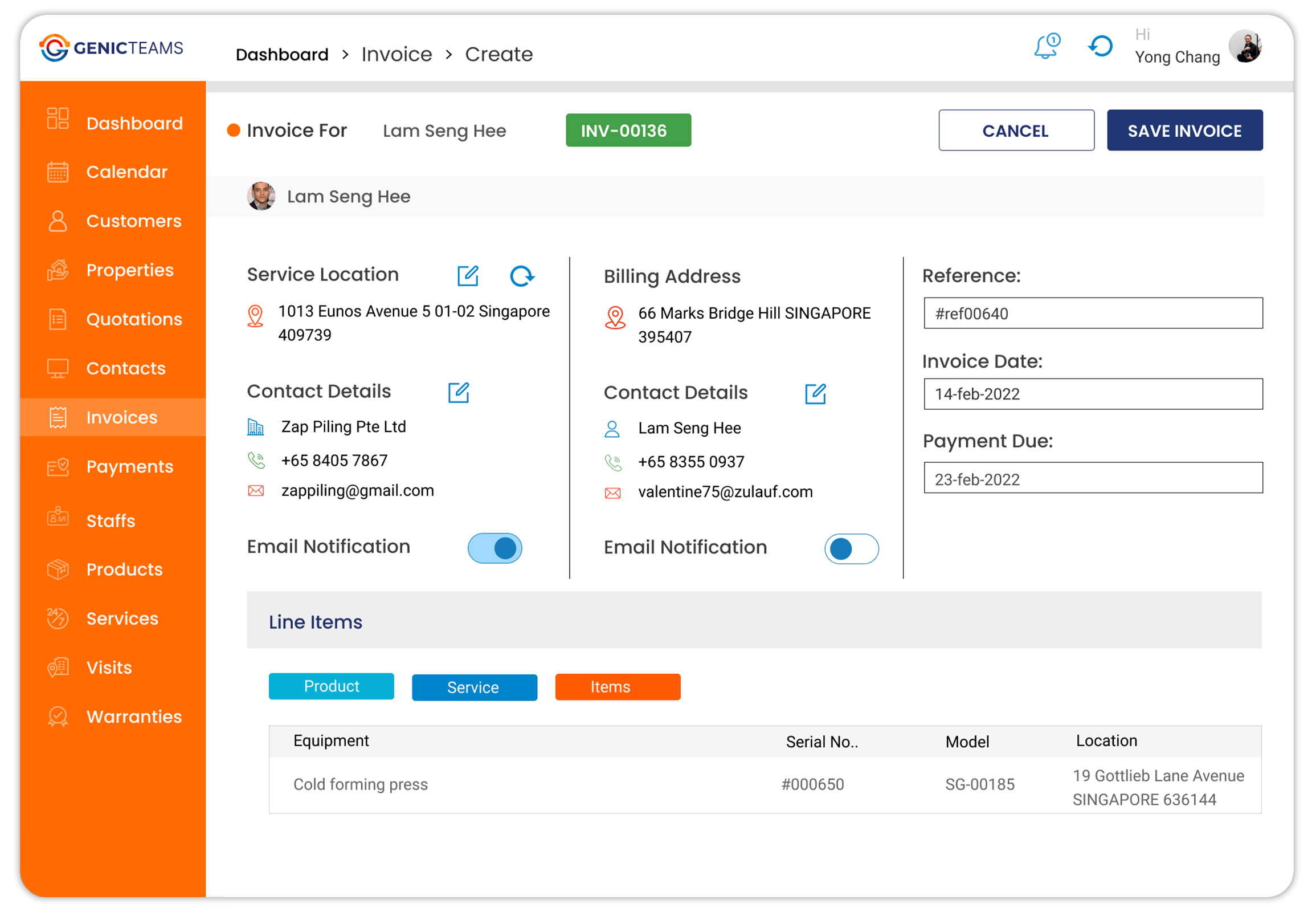Open Customers menu item

pyautogui.click(x=134, y=221)
